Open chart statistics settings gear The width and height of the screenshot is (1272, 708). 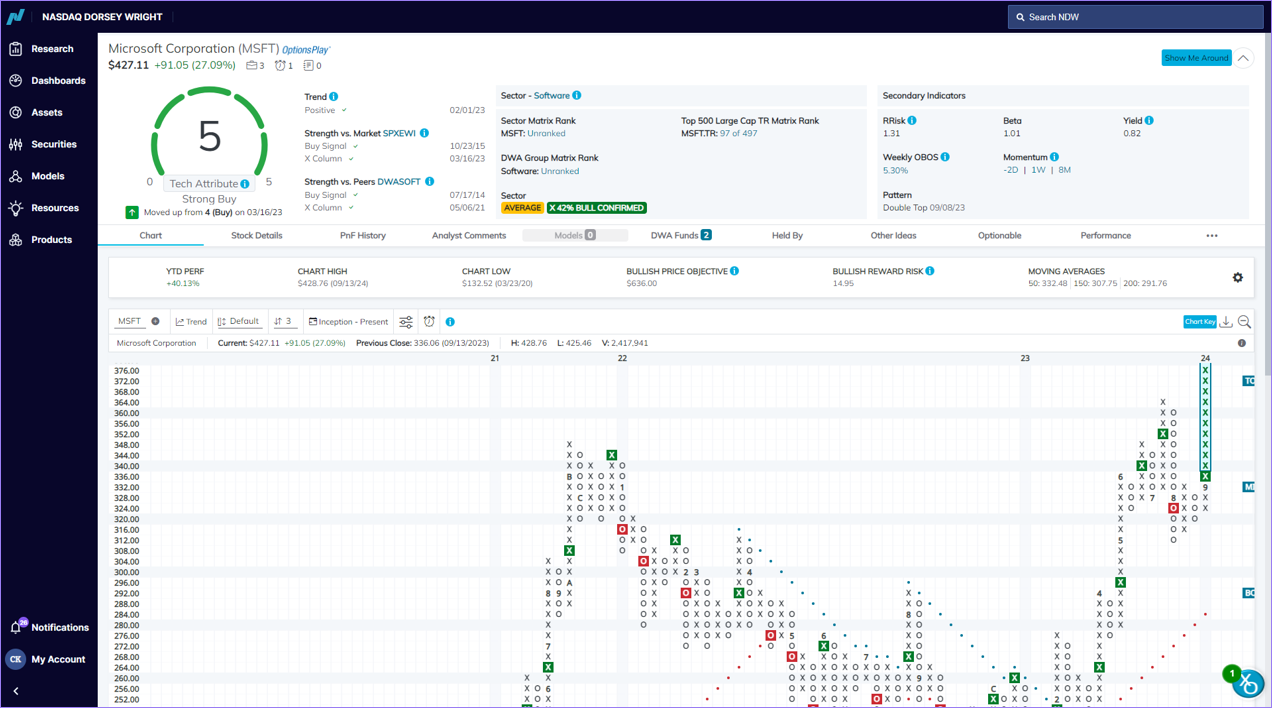(x=1238, y=278)
